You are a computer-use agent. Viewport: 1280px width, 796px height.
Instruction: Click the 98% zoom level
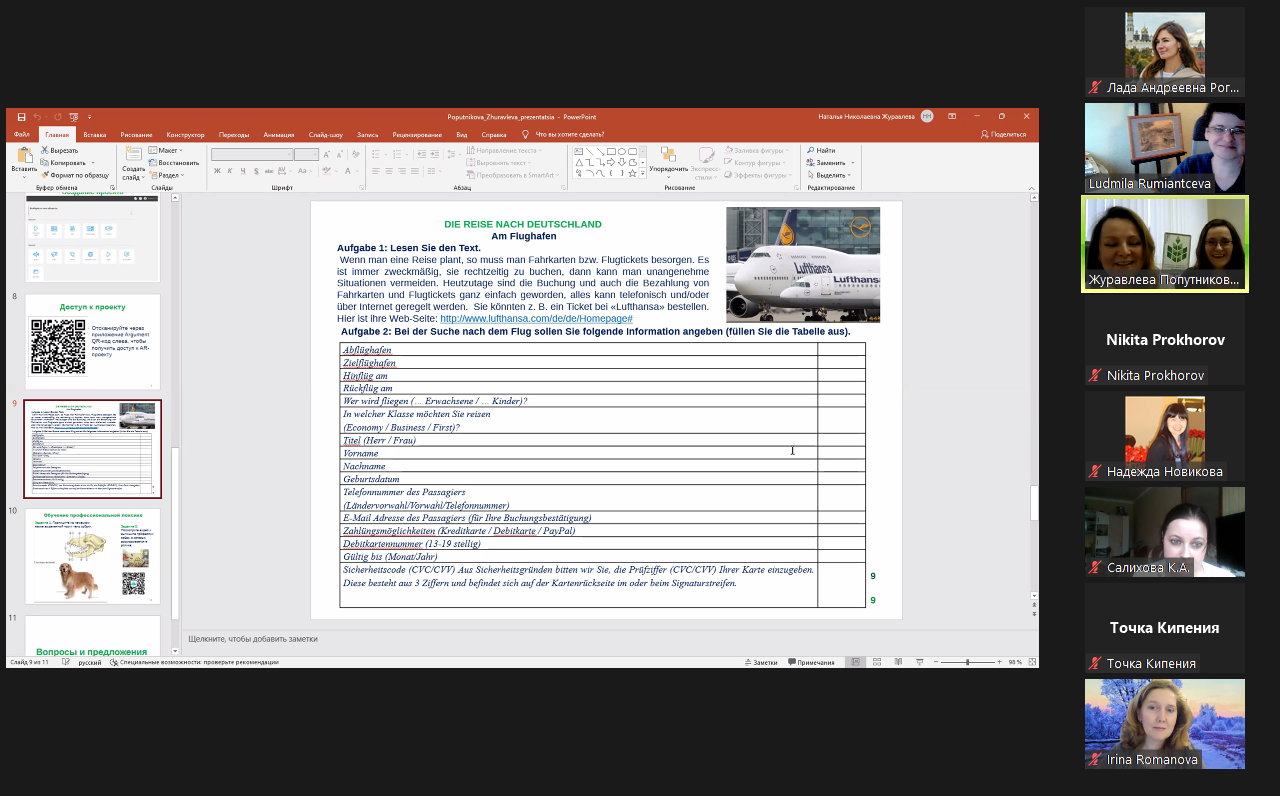(1014, 662)
